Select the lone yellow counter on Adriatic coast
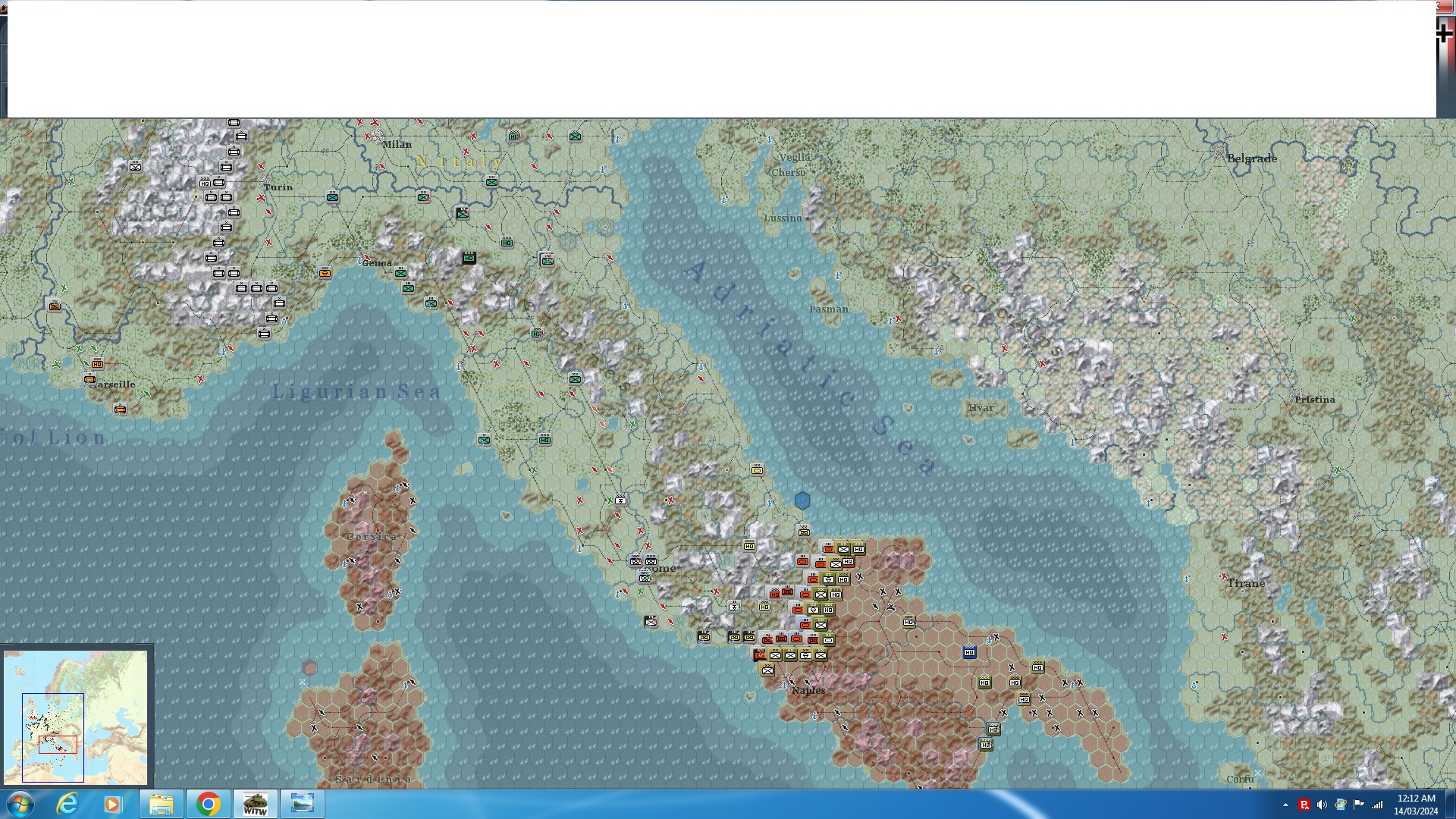 point(757,470)
